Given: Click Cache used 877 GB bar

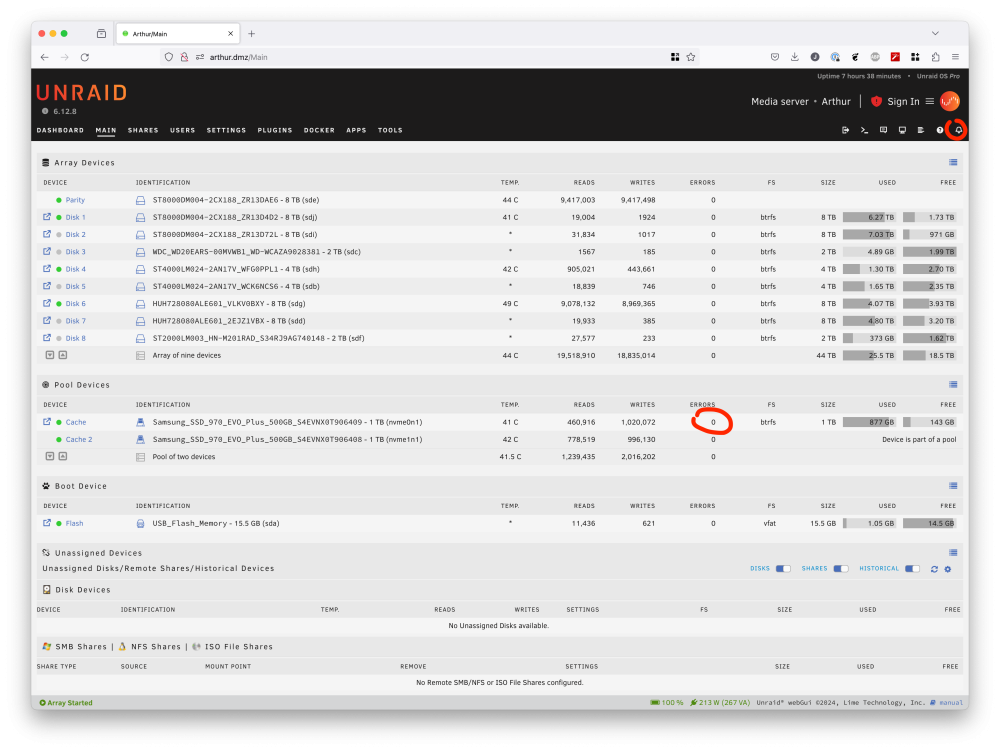Looking at the screenshot, I should click(x=869, y=422).
